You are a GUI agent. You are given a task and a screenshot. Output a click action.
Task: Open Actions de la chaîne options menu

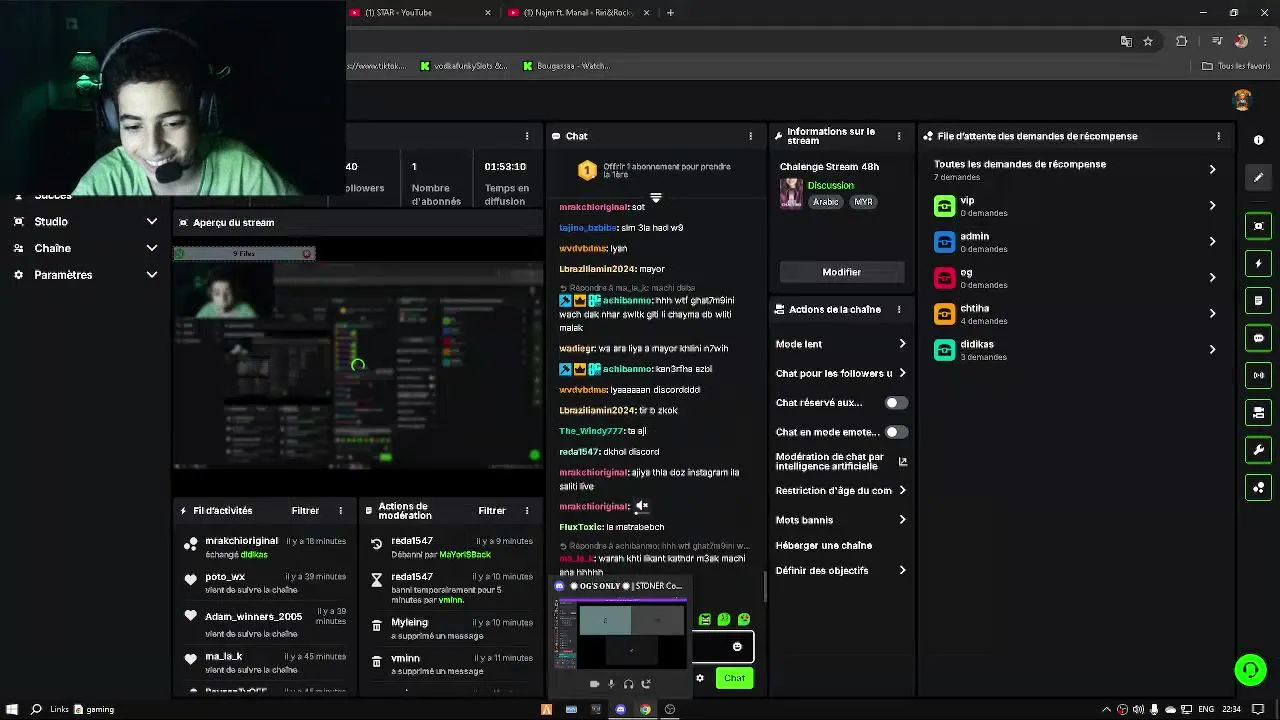(x=898, y=310)
